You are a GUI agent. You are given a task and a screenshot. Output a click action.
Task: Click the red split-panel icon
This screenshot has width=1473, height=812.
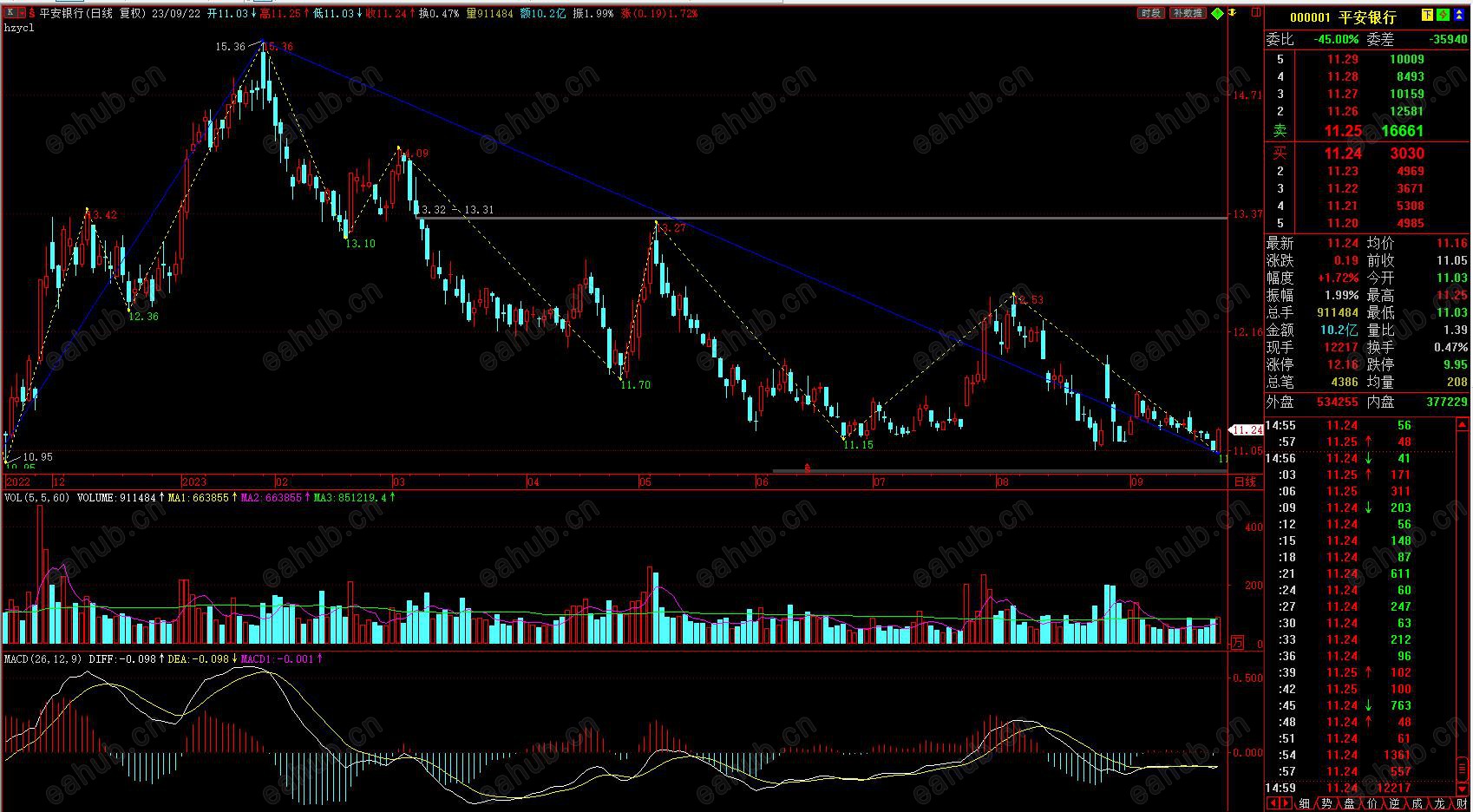tap(1256, 13)
